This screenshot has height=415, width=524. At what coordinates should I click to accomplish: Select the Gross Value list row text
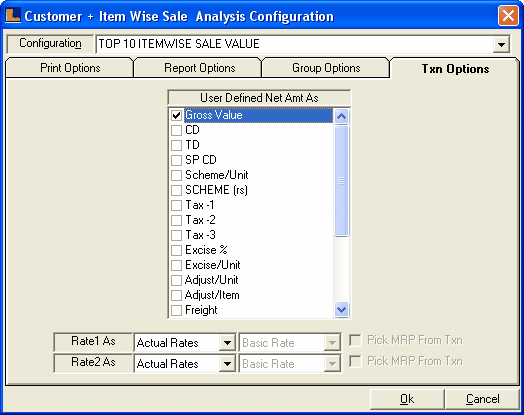(x=214, y=115)
